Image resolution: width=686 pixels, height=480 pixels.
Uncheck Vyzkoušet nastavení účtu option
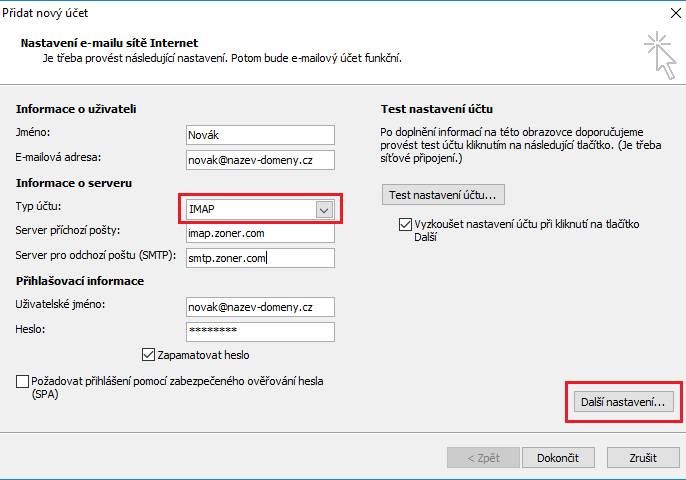(x=405, y=225)
